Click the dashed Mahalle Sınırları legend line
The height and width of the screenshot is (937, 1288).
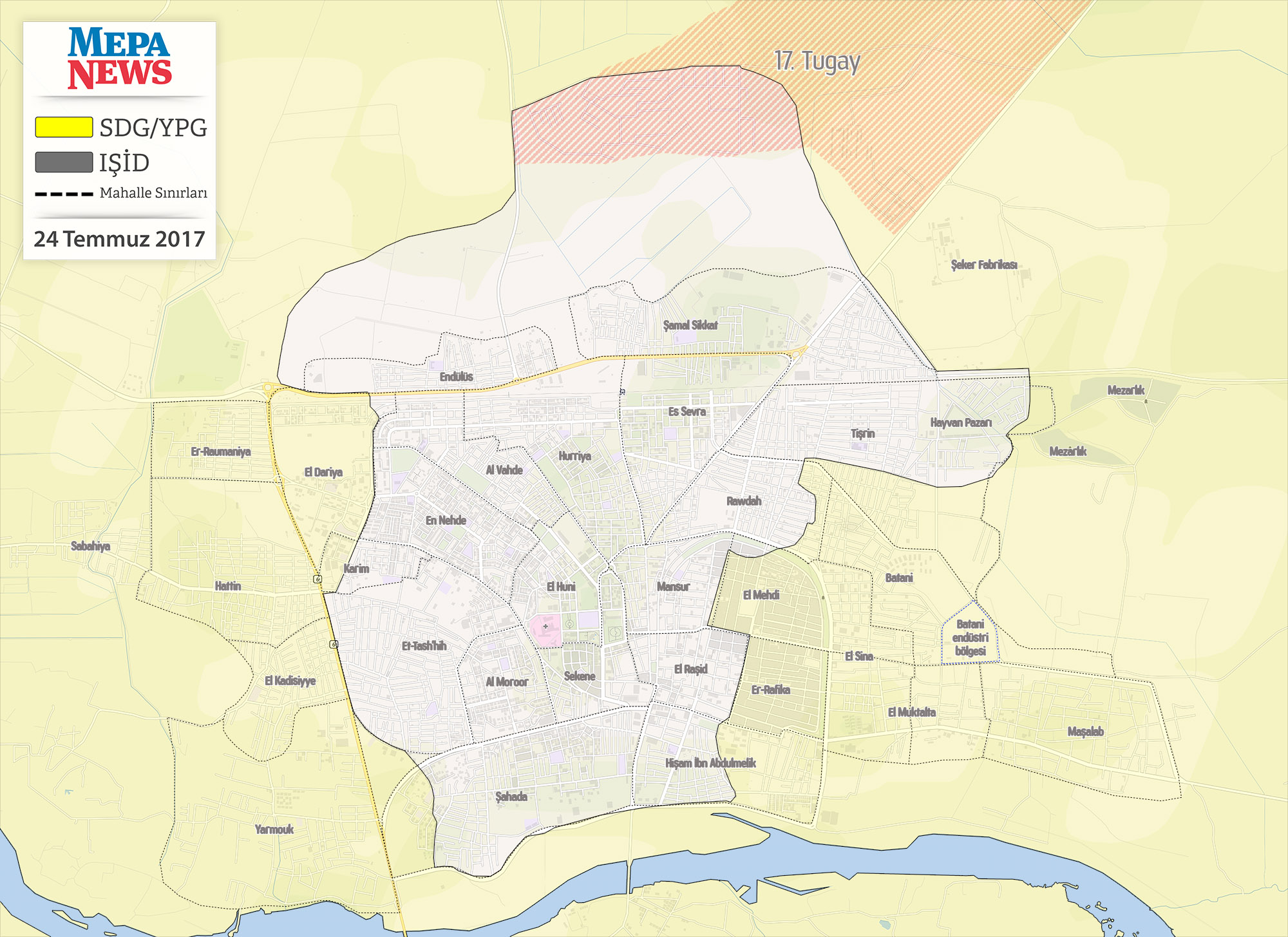tap(64, 194)
